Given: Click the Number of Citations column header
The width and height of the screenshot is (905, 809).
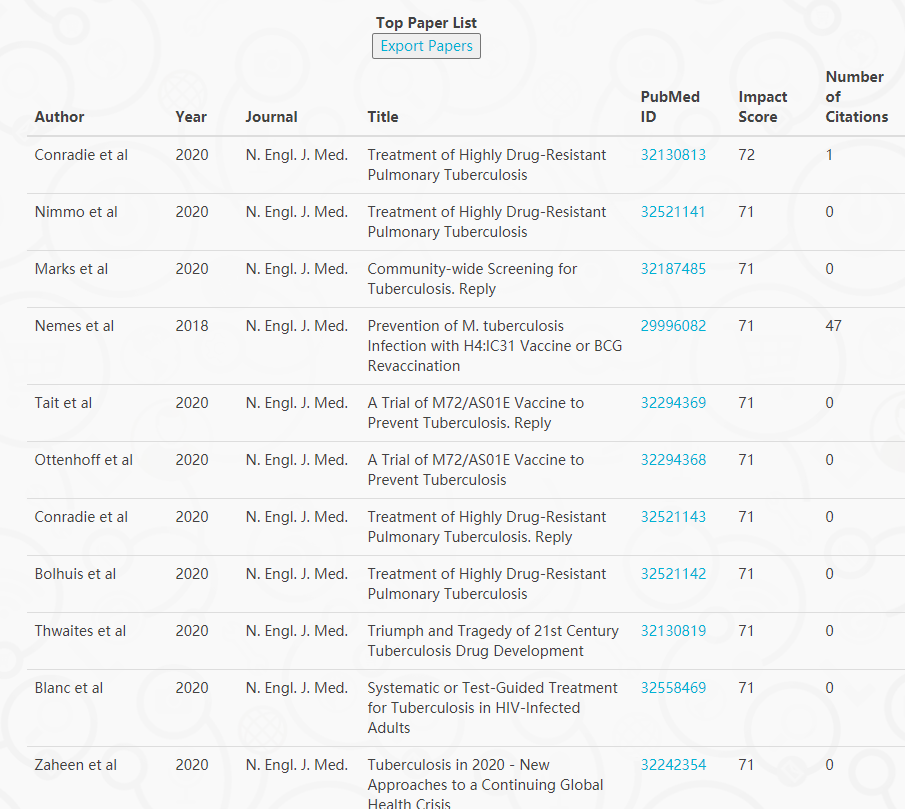Looking at the screenshot, I should [857, 97].
